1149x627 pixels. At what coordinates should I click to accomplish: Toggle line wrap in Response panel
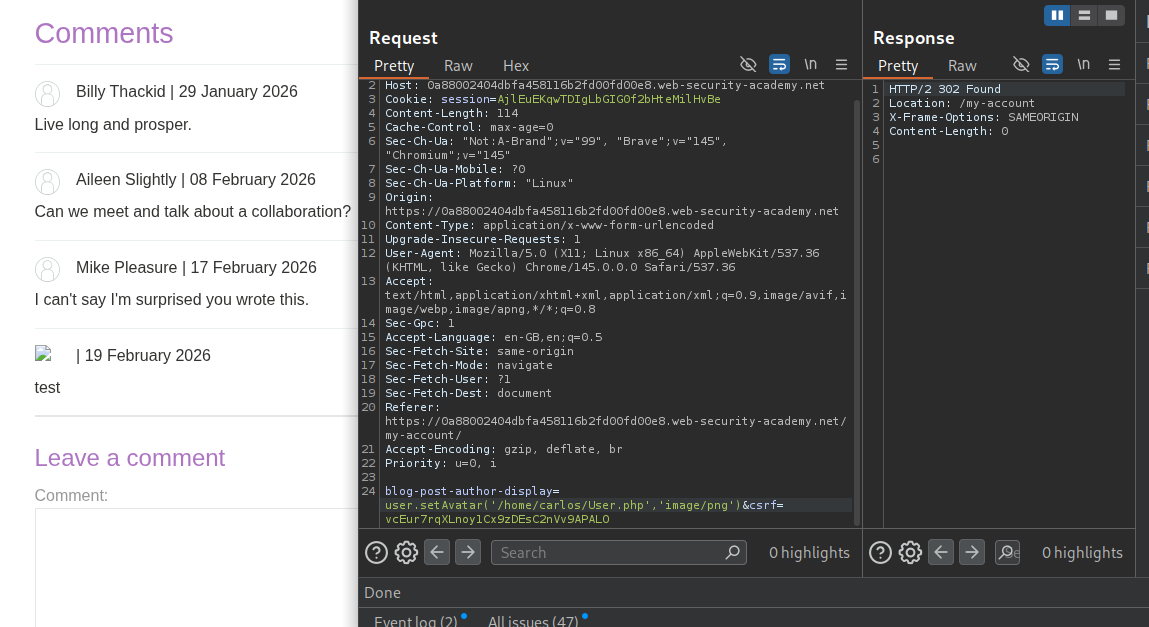pos(1052,65)
